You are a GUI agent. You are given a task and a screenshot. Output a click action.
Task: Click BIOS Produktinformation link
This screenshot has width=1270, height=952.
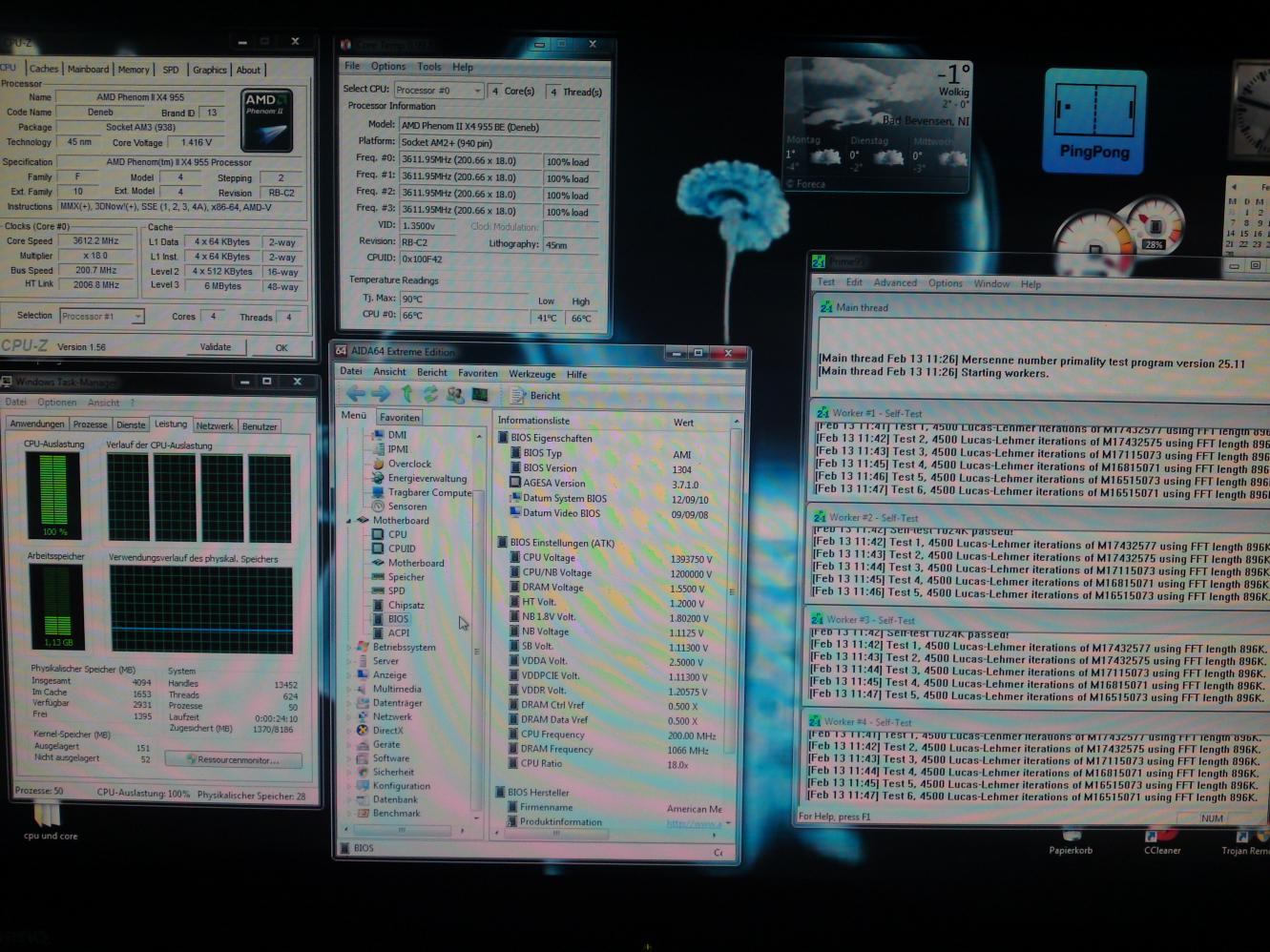click(x=694, y=822)
